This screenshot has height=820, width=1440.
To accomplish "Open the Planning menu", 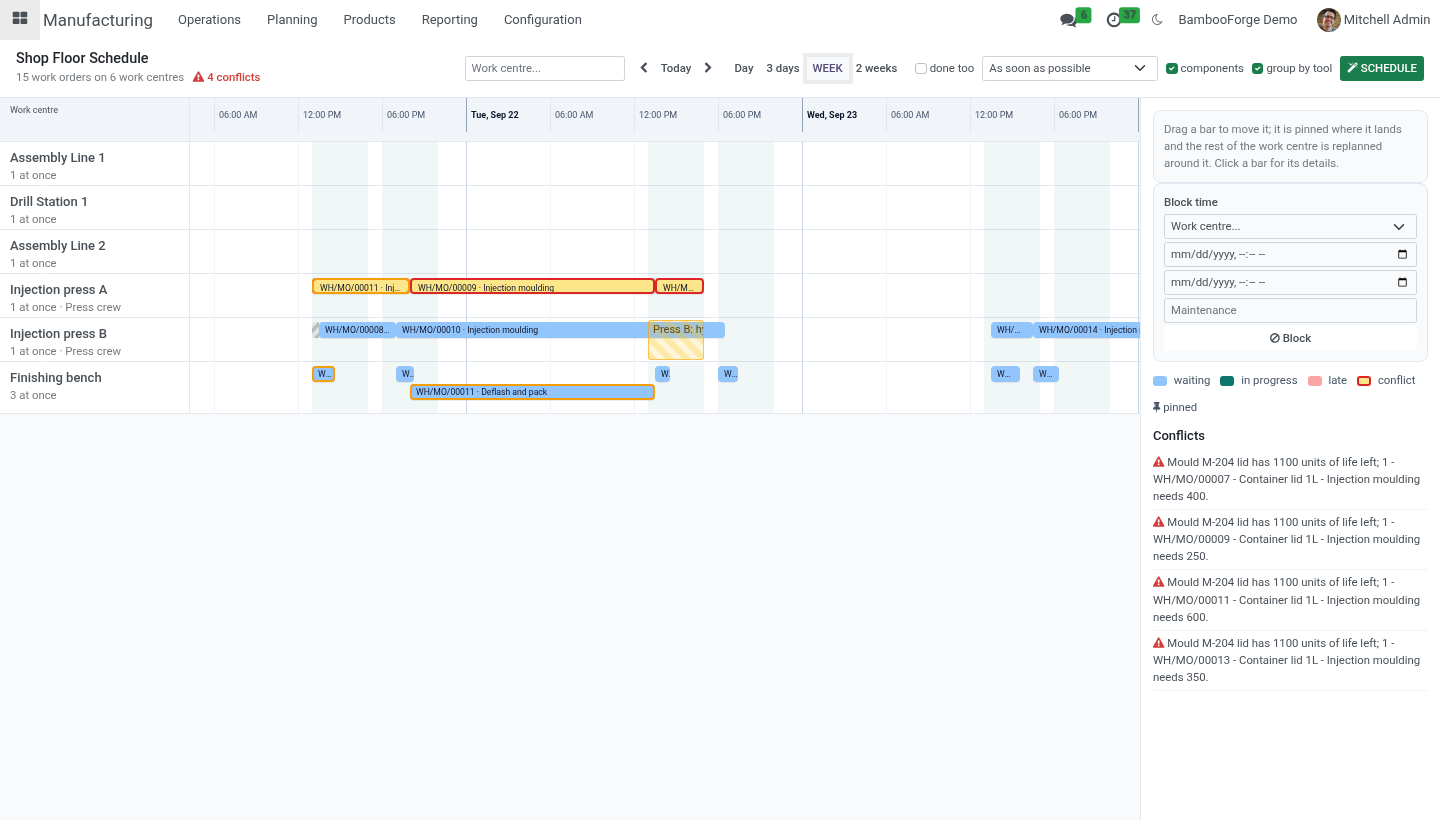I will 292,20.
